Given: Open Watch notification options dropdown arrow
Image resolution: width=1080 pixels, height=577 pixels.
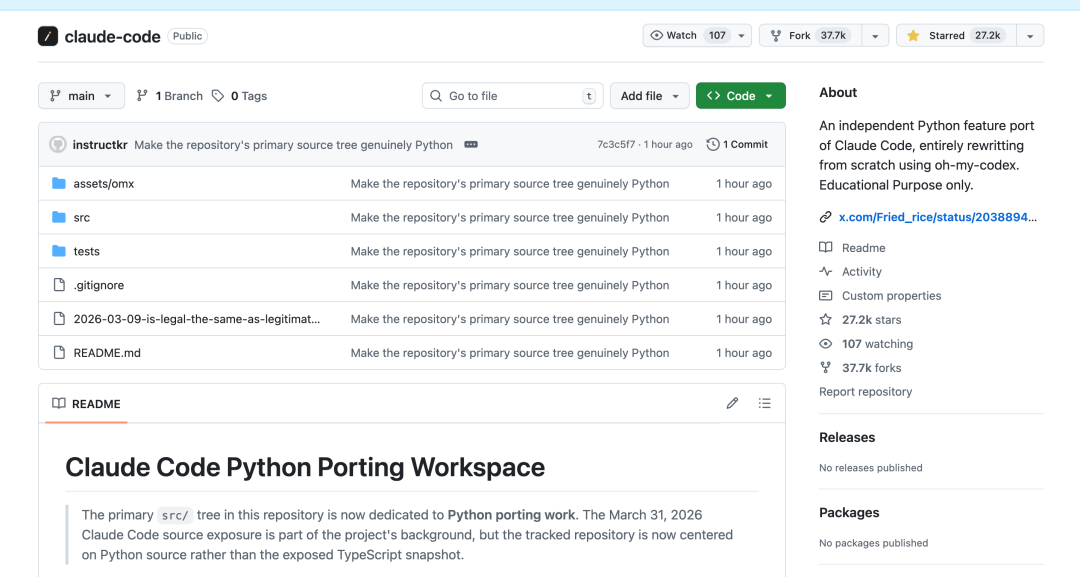Looking at the screenshot, I should coord(741,36).
